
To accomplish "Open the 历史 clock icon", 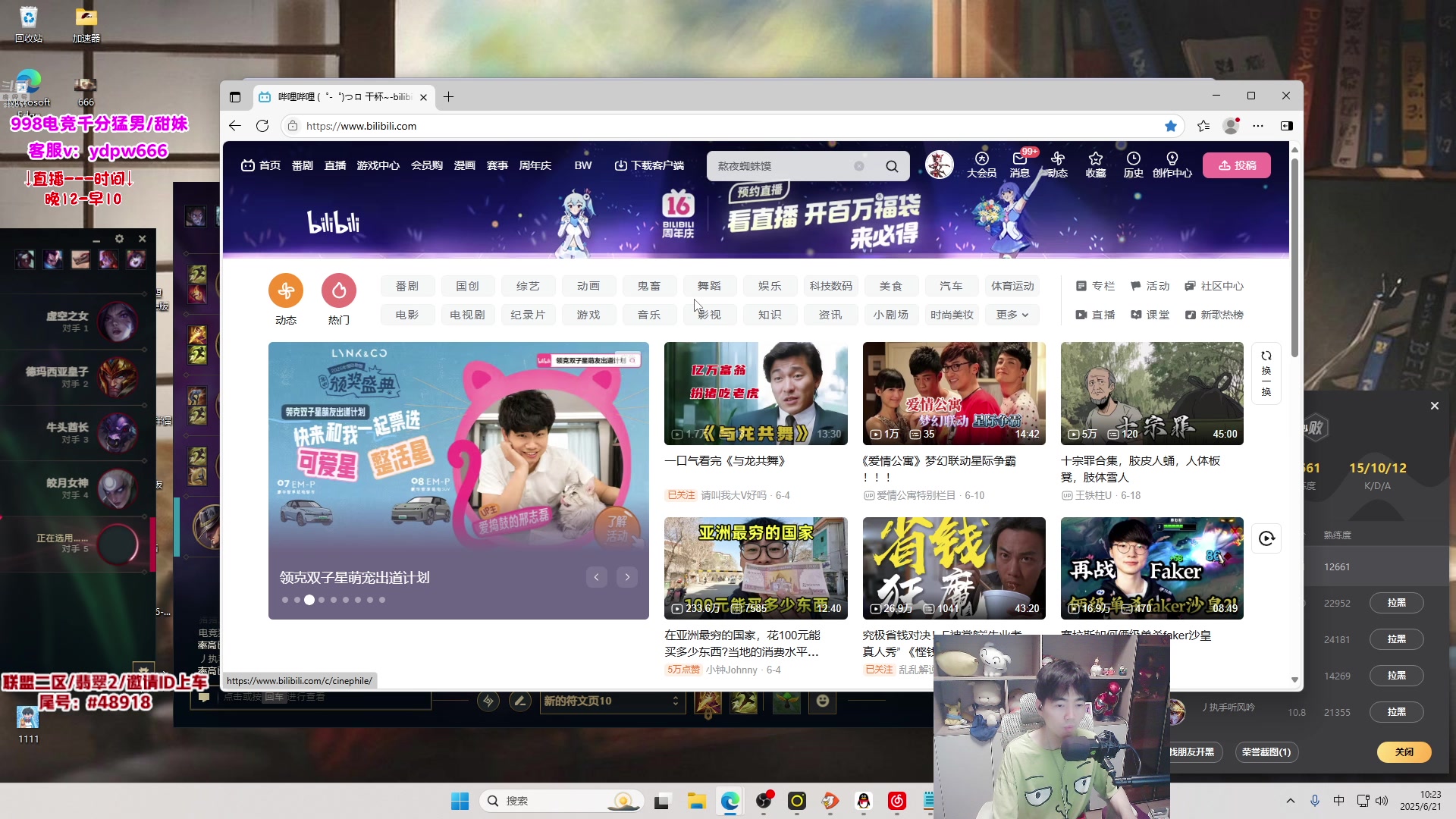I will 1133,165.
